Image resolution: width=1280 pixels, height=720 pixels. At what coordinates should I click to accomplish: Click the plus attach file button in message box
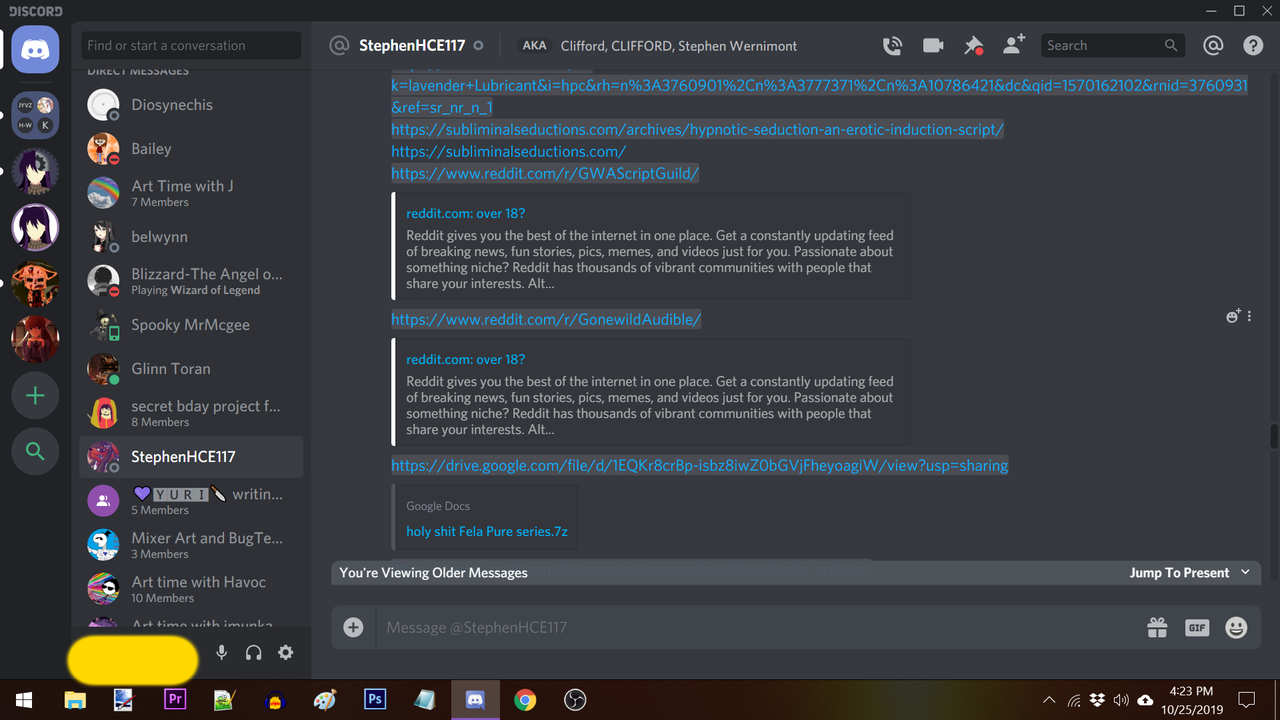[x=353, y=627]
